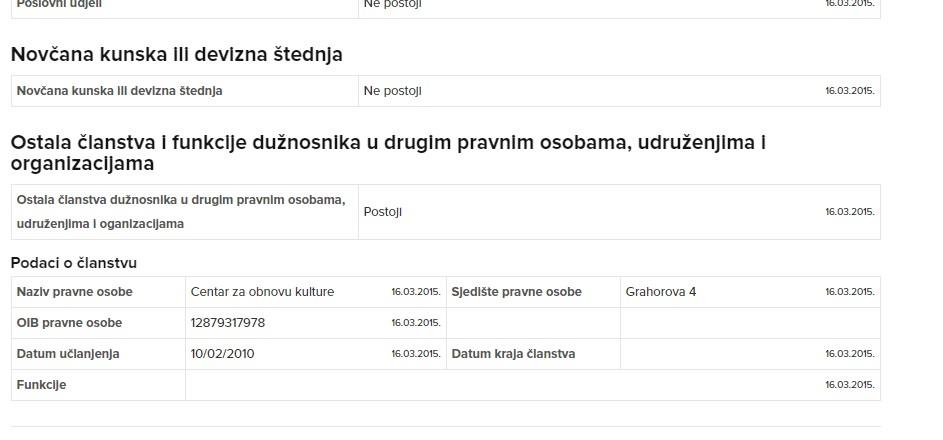Viewport: 943px width, 440px height.
Task: Select the OIB number 12879317978
Action: coord(228,323)
